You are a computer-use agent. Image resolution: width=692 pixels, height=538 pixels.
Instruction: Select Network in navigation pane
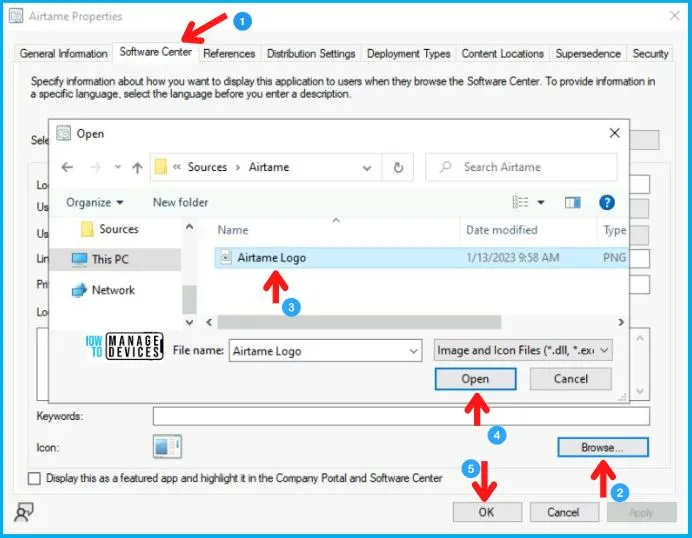103,290
